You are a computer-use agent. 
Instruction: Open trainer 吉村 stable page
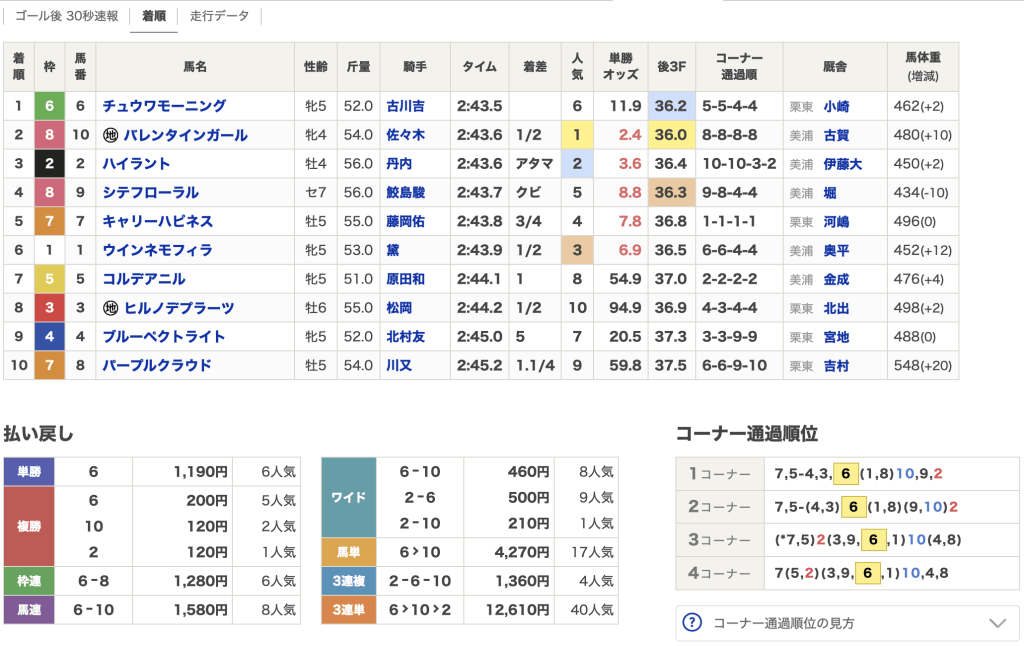point(836,365)
